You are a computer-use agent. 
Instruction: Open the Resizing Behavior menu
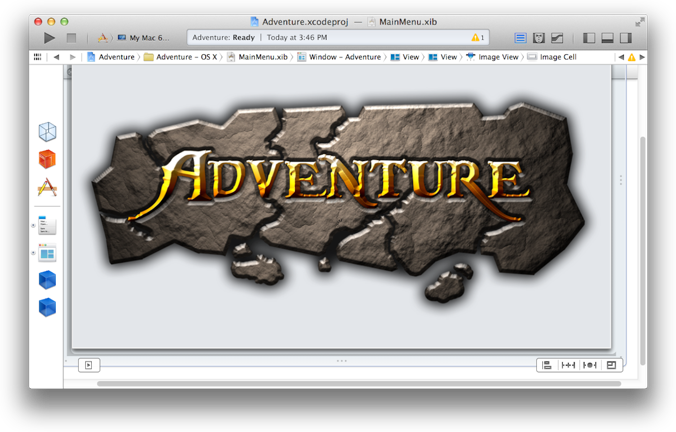tap(611, 365)
